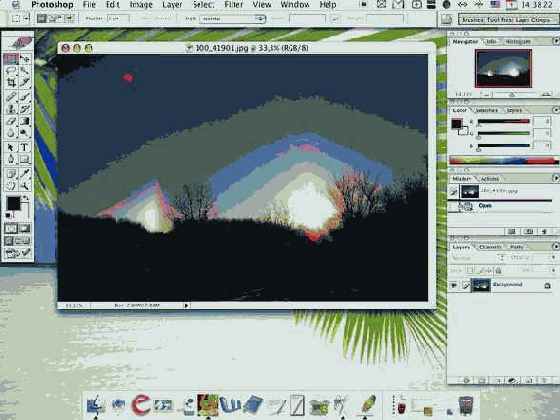Open the Style dropdown in options bar
The height and width of the screenshot is (420, 560).
pos(232,19)
